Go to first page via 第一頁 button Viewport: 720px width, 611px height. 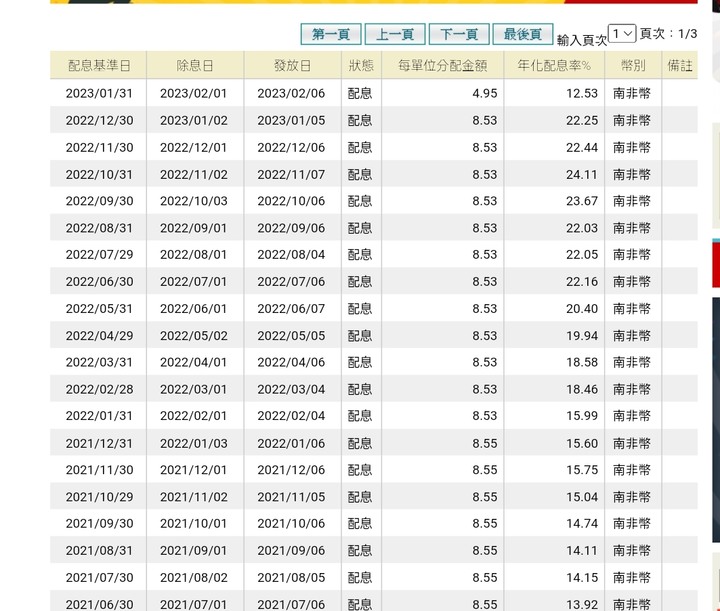(331, 34)
